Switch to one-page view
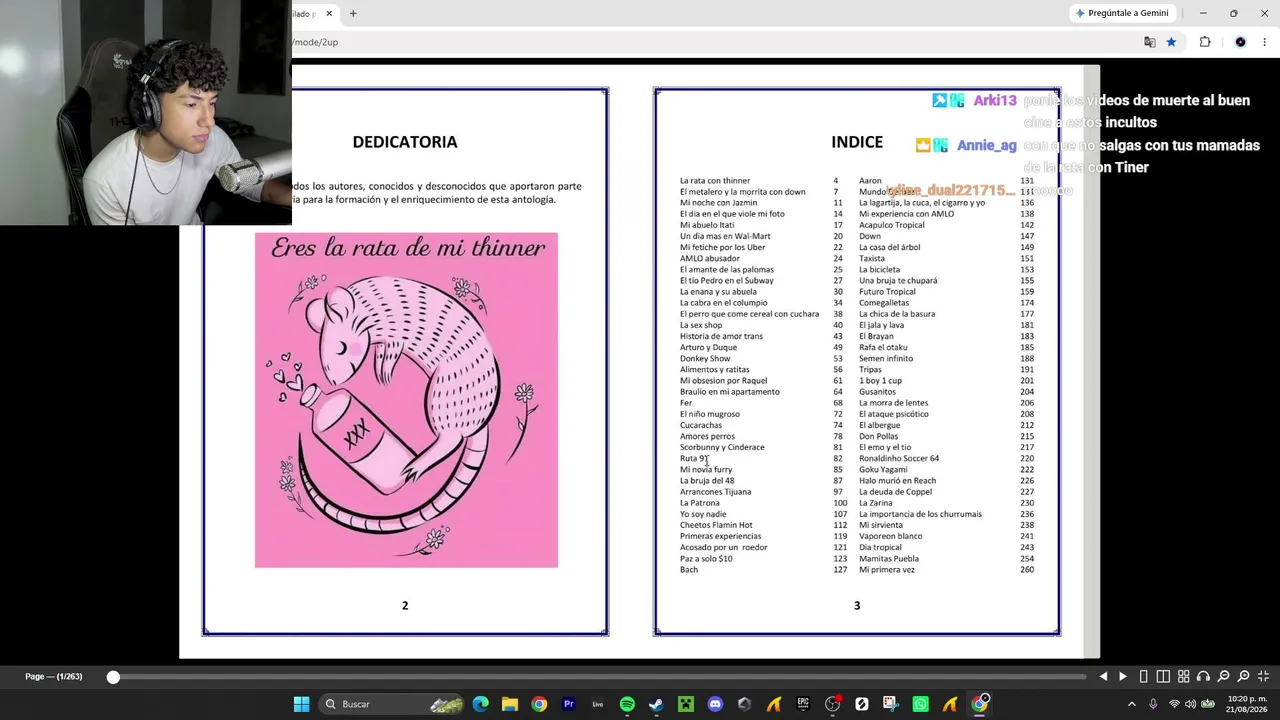Image resolution: width=1280 pixels, height=720 pixels. 1143,677
